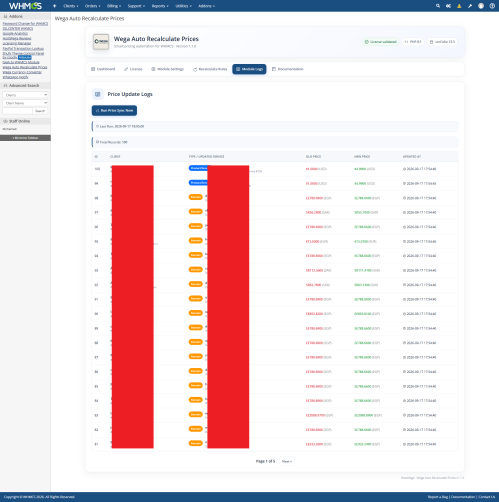Click the OLD PRICE column header
The height and width of the screenshot is (502, 499).
(313, 156)
